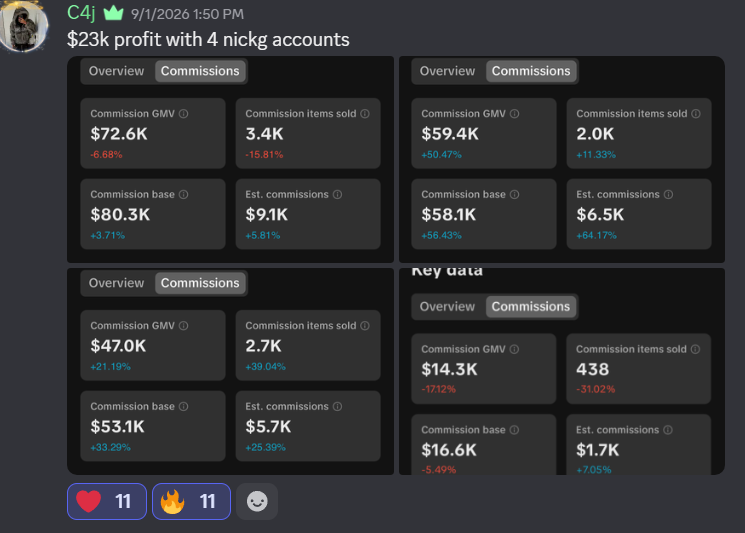Switch to Overview tab under Key data

tap(447, 306)
